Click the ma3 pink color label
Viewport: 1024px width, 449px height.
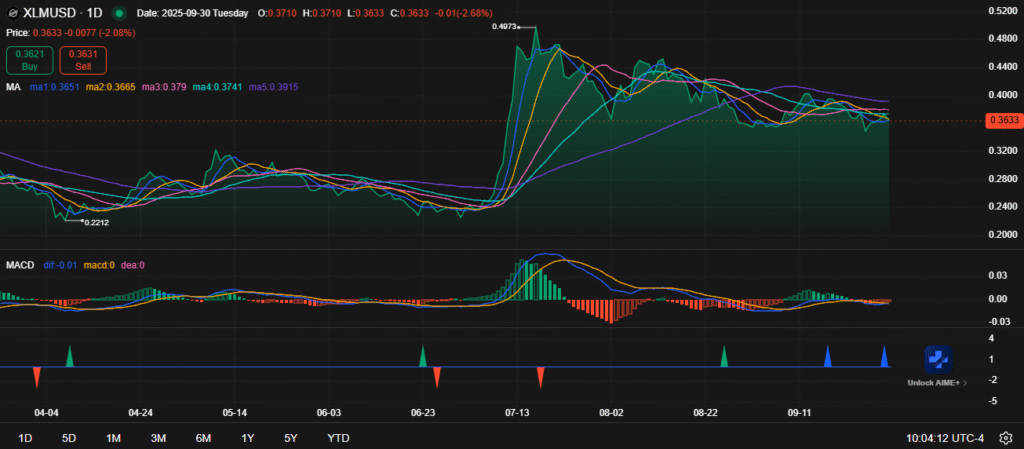pyautogui.click(x=162, y=88)
